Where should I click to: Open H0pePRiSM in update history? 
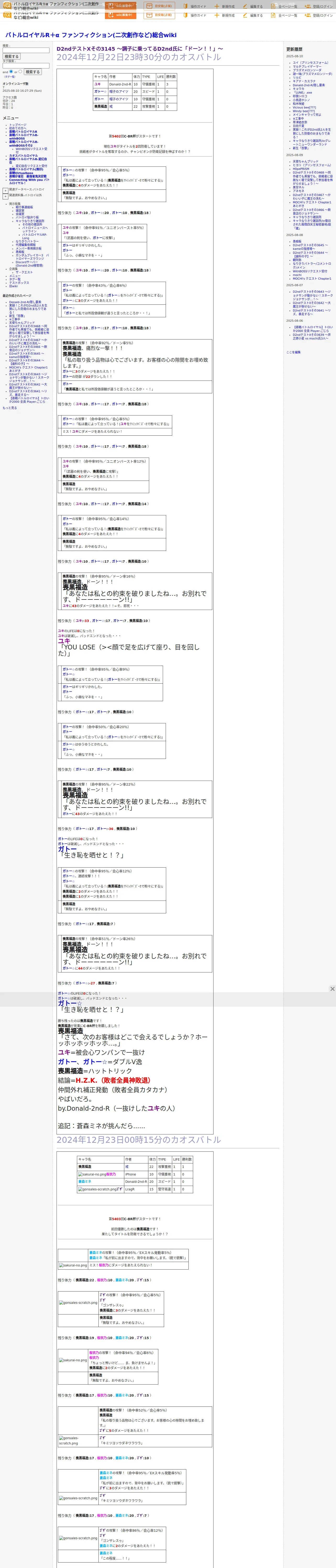pos(301,169)
